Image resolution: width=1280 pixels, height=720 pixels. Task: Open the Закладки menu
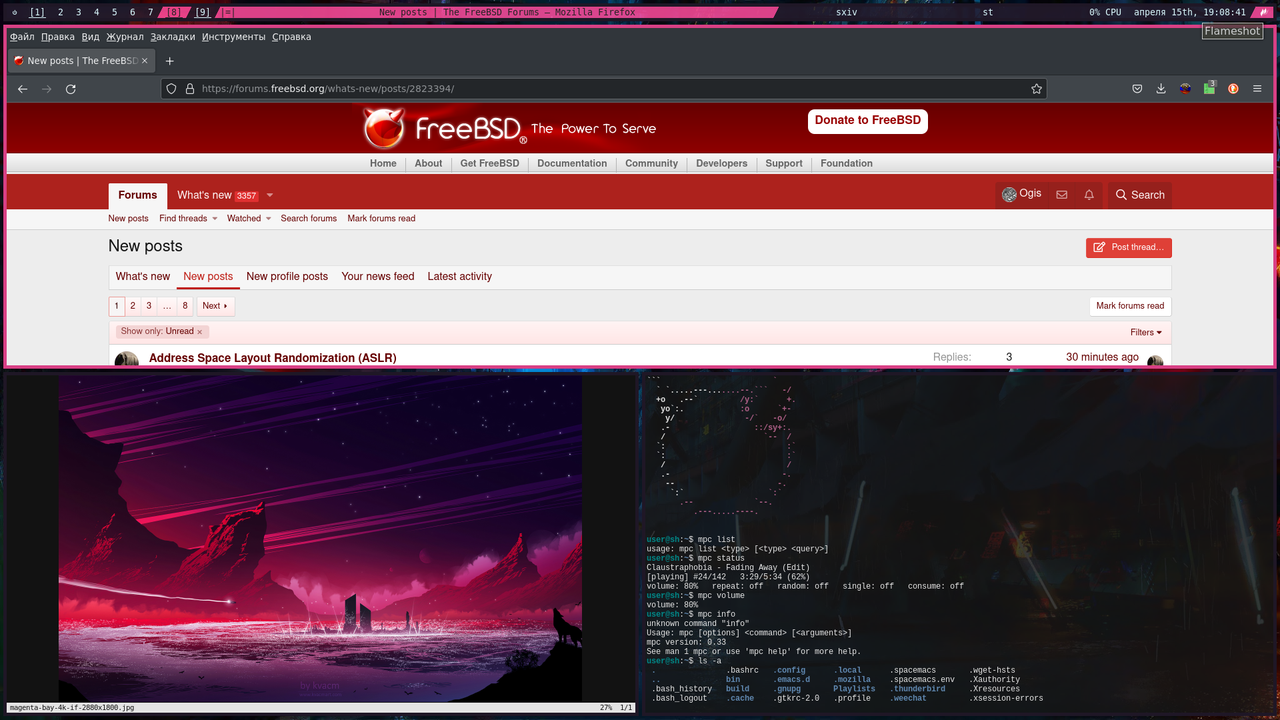(173, 37)
